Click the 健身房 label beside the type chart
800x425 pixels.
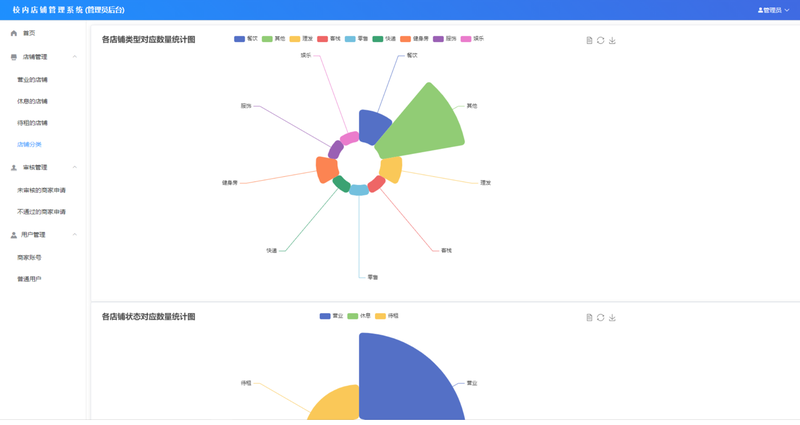point(230,183)
